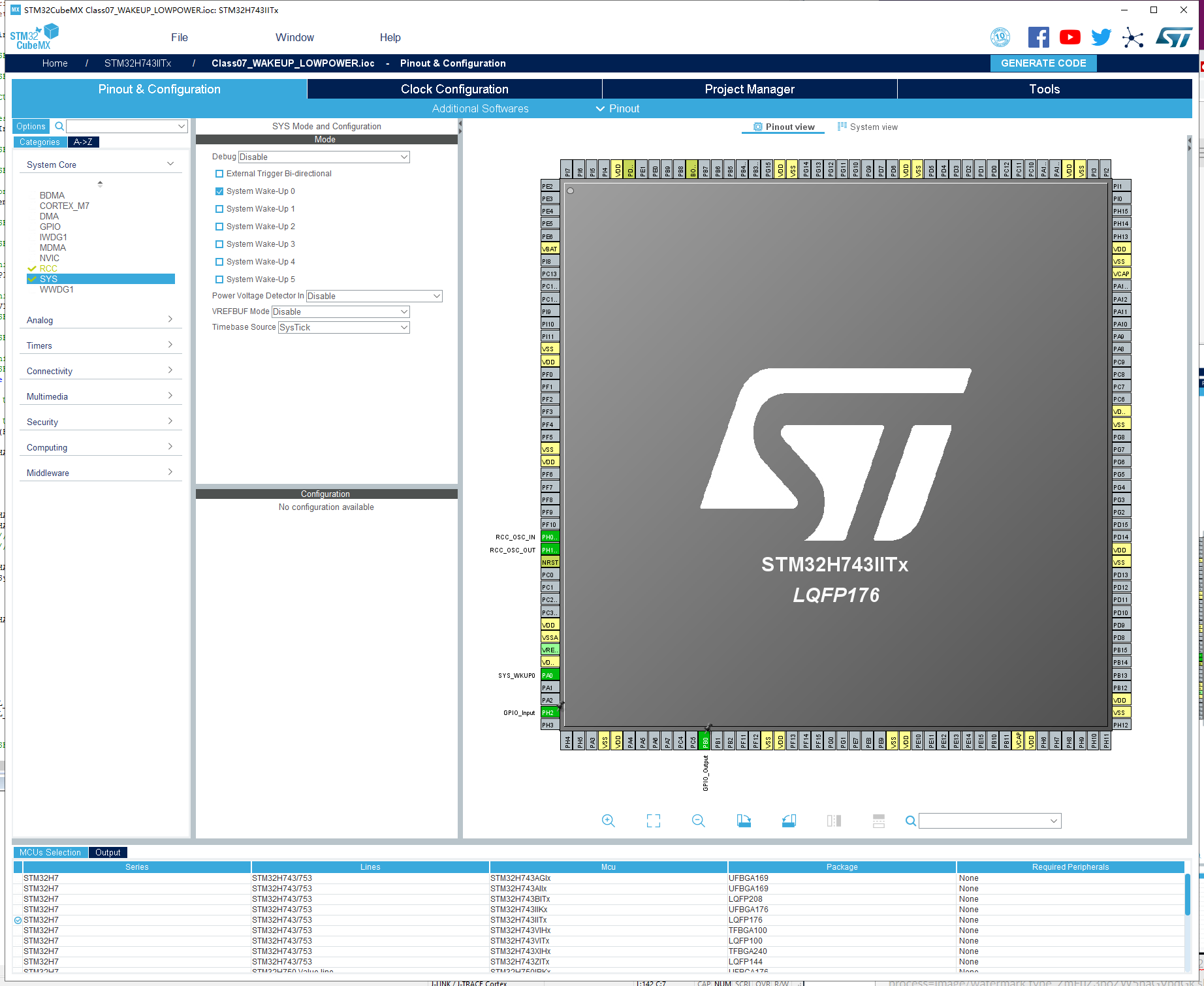Screen dimensions: 1204x986
Task: Click the pin search magnifier in pinout toolbar
Action: coord(910,821)
